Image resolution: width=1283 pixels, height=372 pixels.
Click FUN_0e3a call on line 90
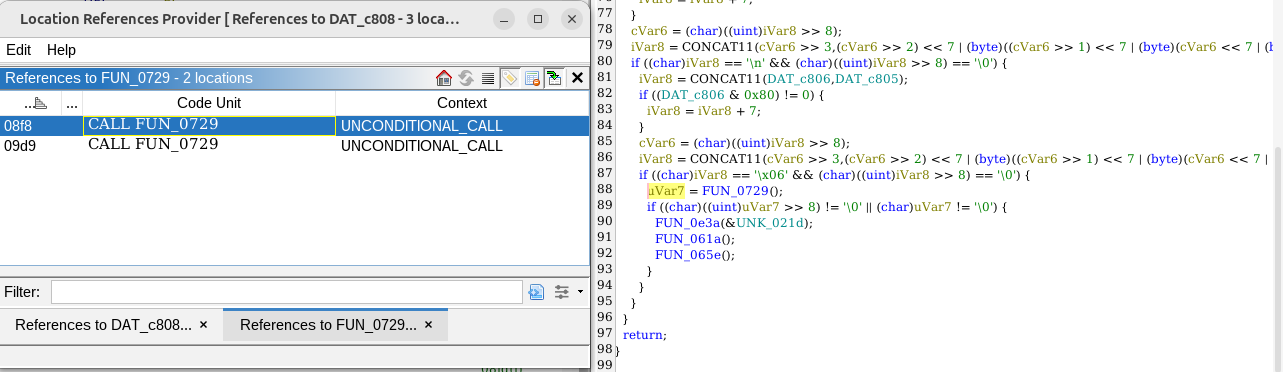[686, 222]
